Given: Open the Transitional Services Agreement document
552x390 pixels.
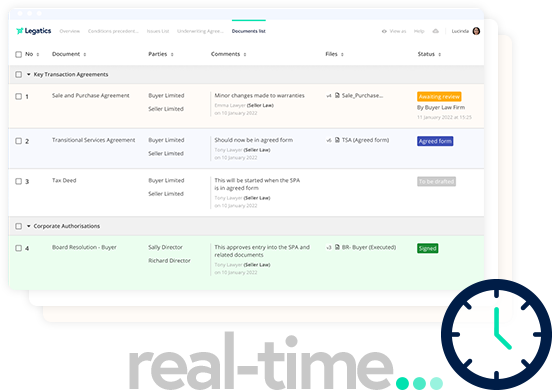Looking at the screenshot, I should click(x=93, y=140).
